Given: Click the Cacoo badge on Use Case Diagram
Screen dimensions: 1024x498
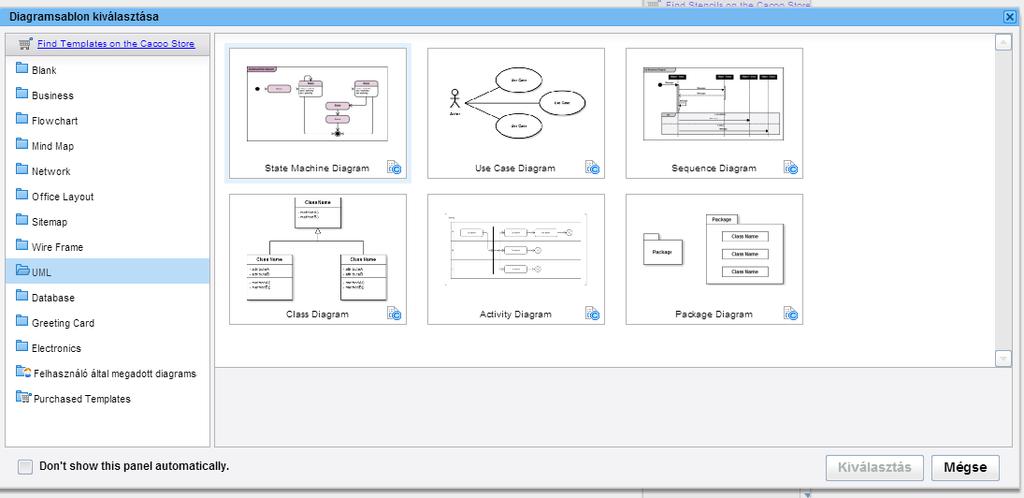Looking at the screenshot, I should click(592, 168).
